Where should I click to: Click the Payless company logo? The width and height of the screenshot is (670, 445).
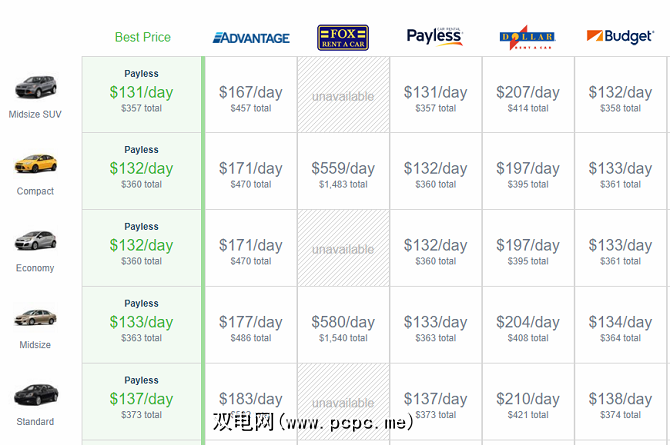tap(435, 37)
